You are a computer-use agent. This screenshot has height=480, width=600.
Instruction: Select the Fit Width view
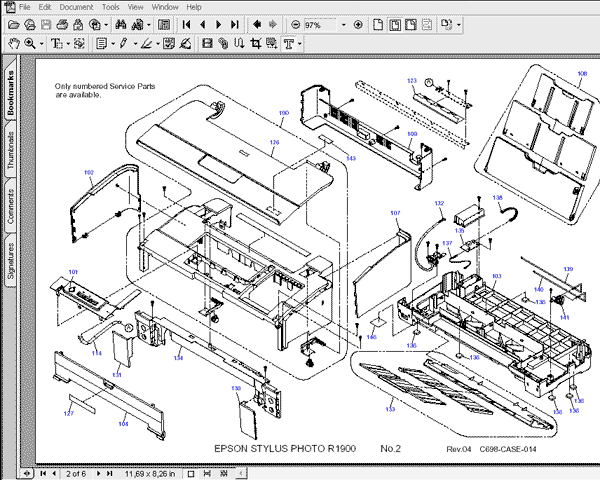(411, 25)
